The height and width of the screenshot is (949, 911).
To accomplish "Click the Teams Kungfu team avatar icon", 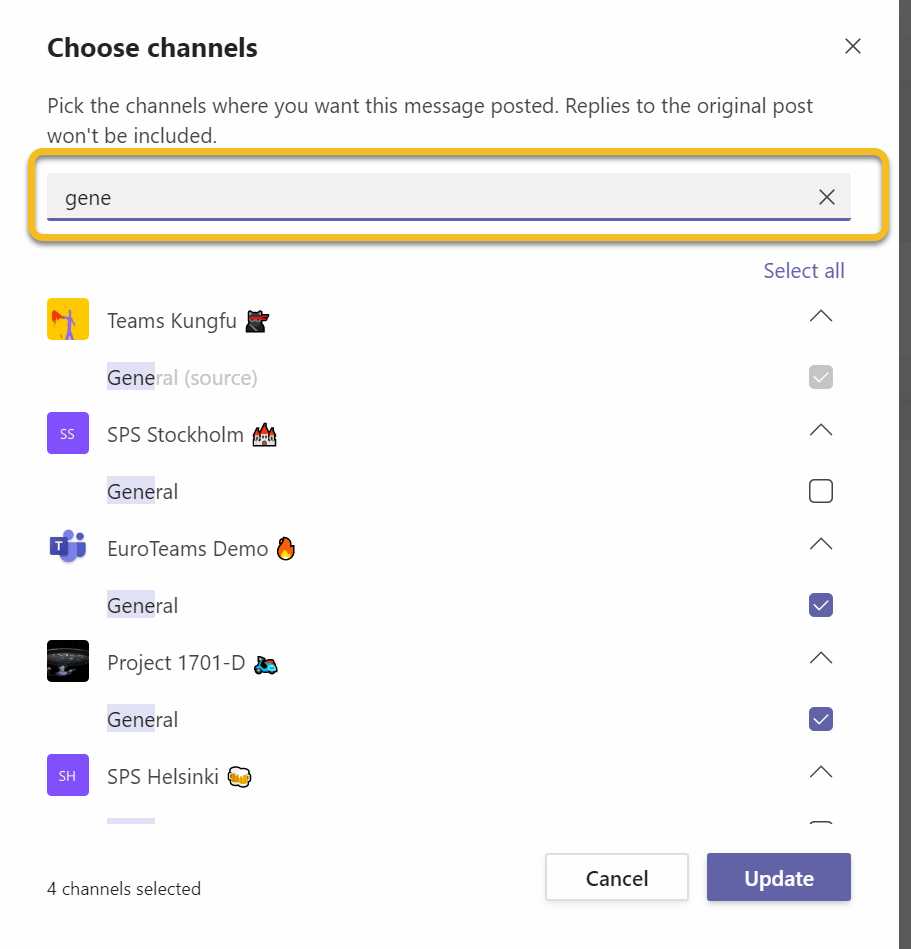I will coord(68,320).
